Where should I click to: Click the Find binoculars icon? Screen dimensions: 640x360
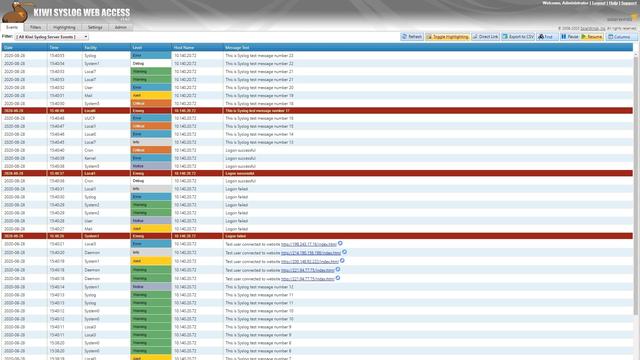541,37
